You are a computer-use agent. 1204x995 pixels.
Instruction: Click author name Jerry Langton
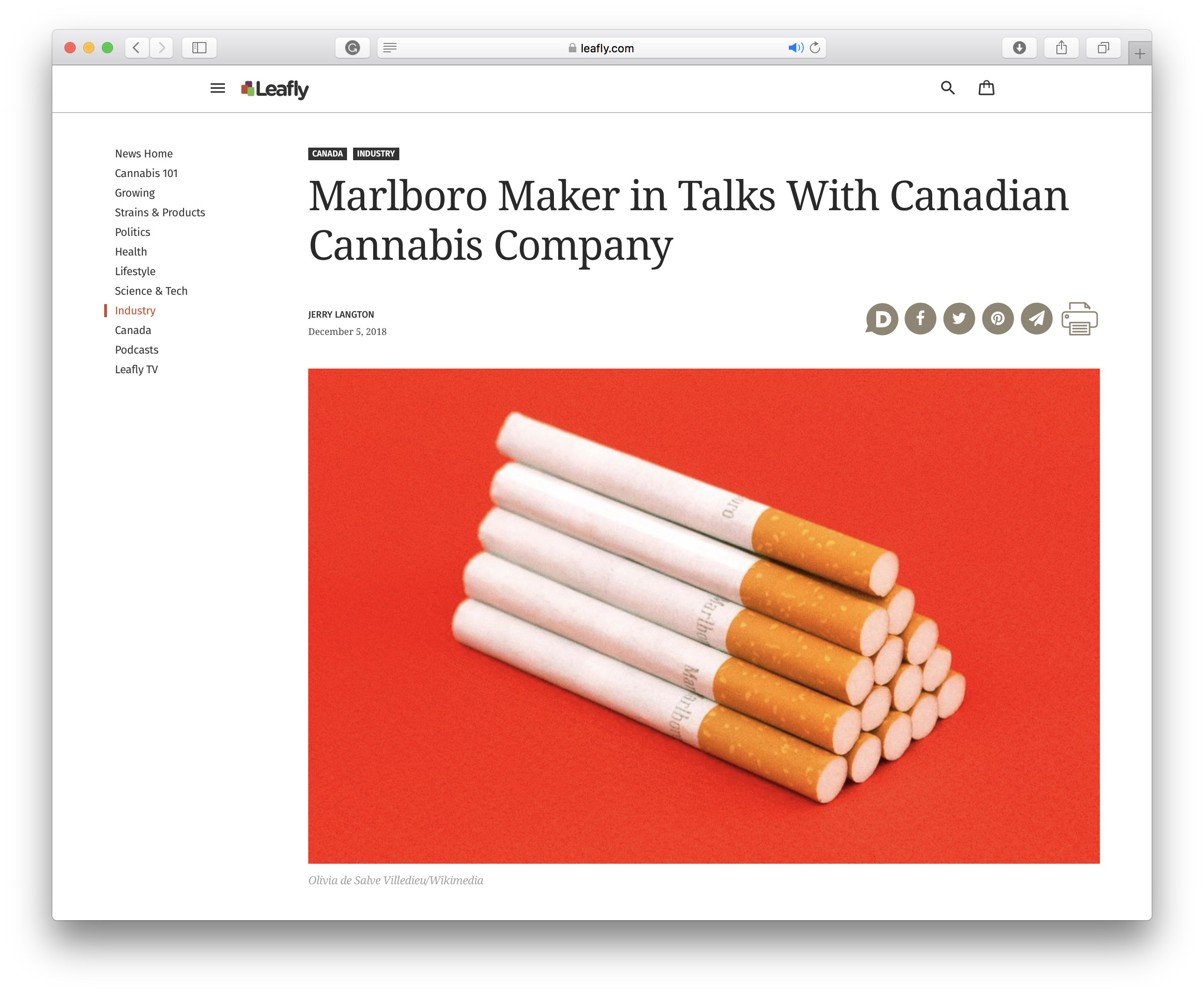tap(341, 315)
